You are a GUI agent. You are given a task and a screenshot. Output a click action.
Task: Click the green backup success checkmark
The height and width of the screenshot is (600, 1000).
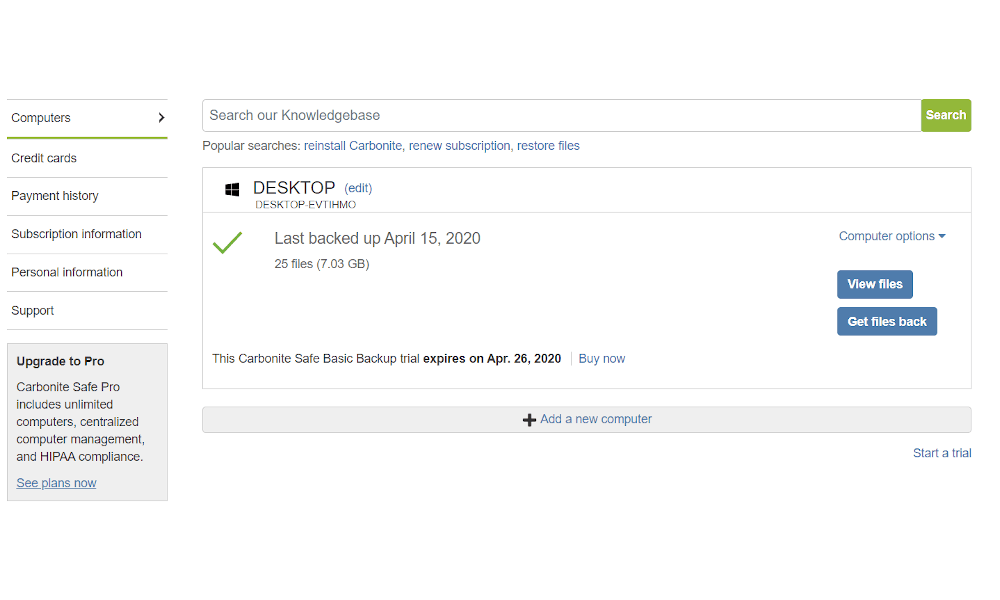click(228, 242)
